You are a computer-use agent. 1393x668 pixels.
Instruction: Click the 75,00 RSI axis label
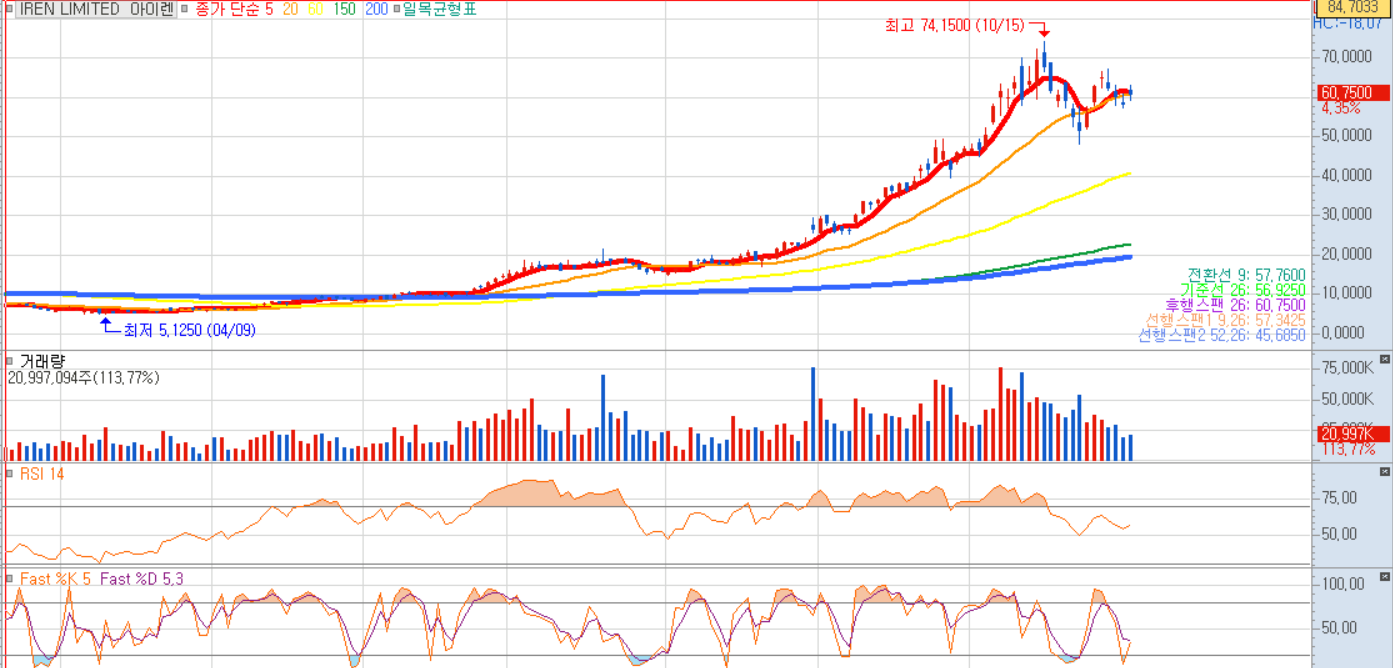(1340, 497)
